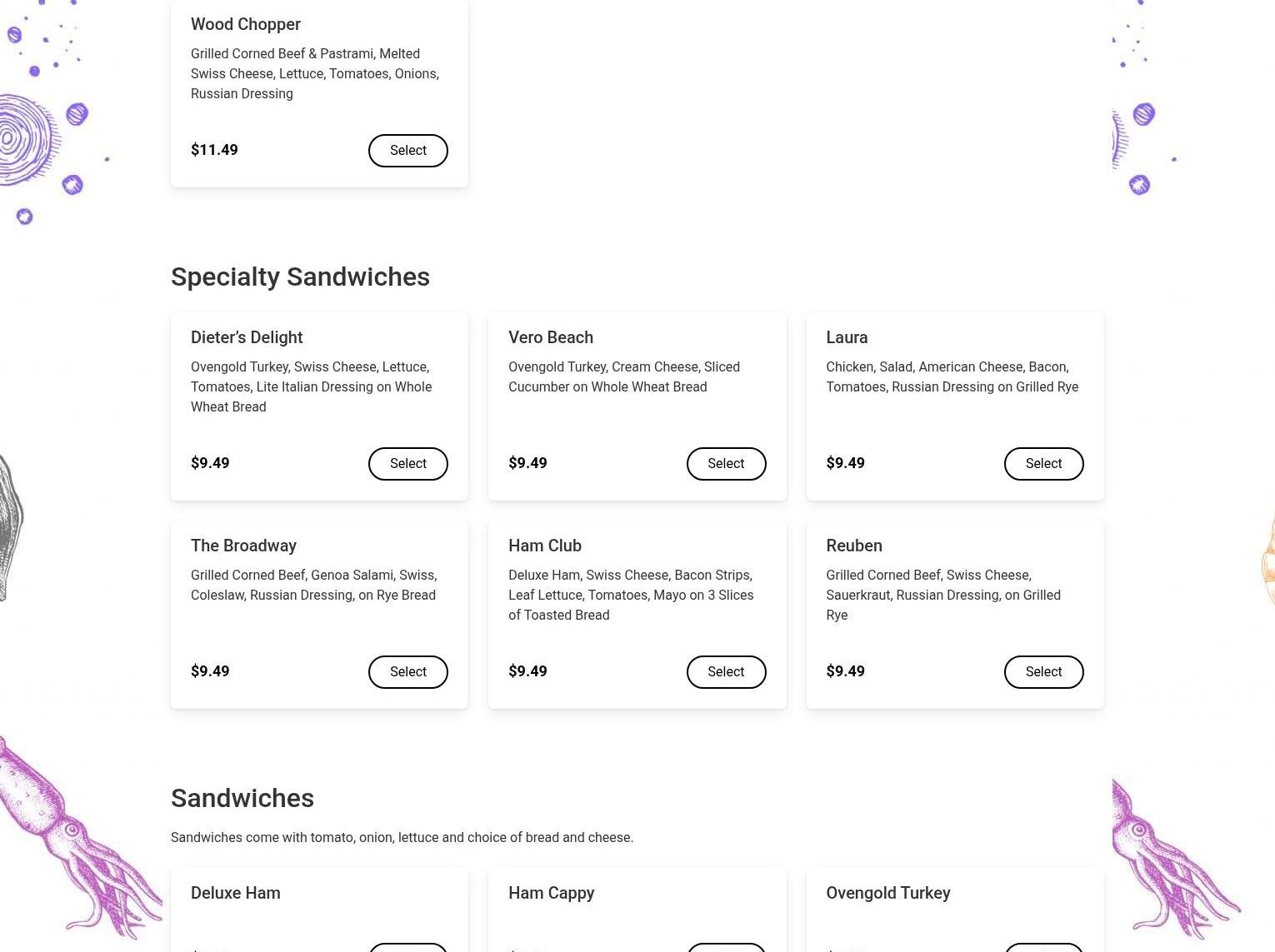
Task: Select The Broadway sandwich
Action: [408, 672]
